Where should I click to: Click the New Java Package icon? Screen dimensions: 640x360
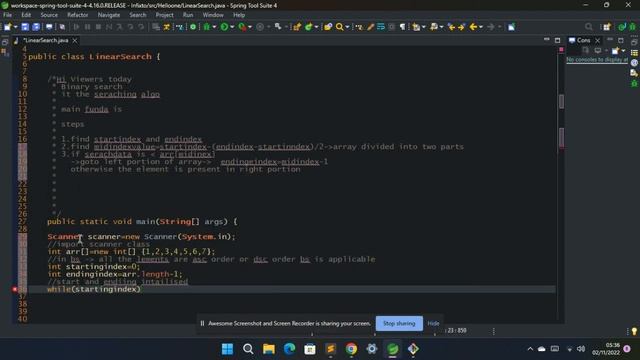pos(297,27)
